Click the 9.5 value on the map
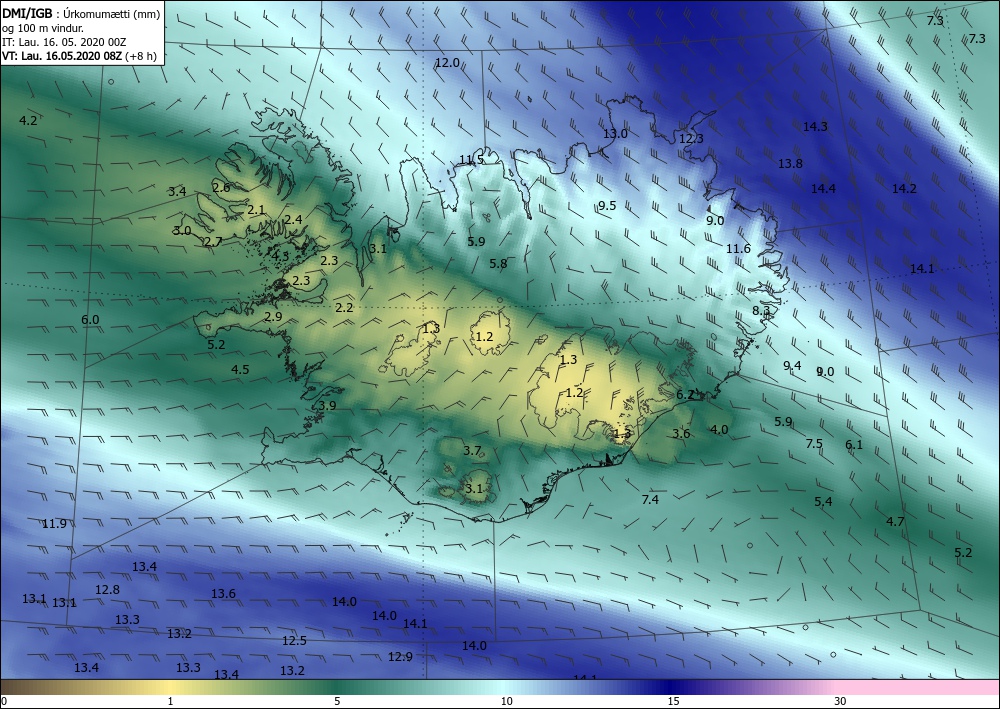The height and width of the screenshot is (709, 1000). (607, 205)
